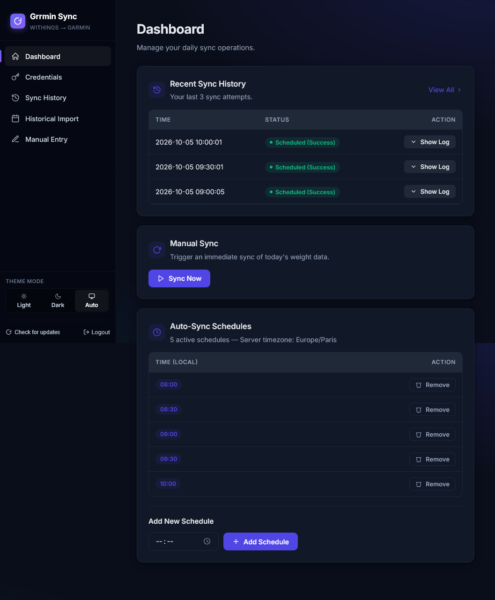Click the Sync Now button
The width and height of the screenshot is (495, 600).
tap(179, 279)
